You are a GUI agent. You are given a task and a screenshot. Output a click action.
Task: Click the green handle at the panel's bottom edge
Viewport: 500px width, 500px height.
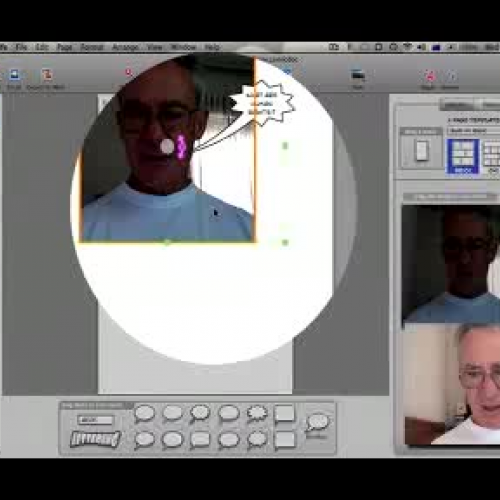[167, 242]
